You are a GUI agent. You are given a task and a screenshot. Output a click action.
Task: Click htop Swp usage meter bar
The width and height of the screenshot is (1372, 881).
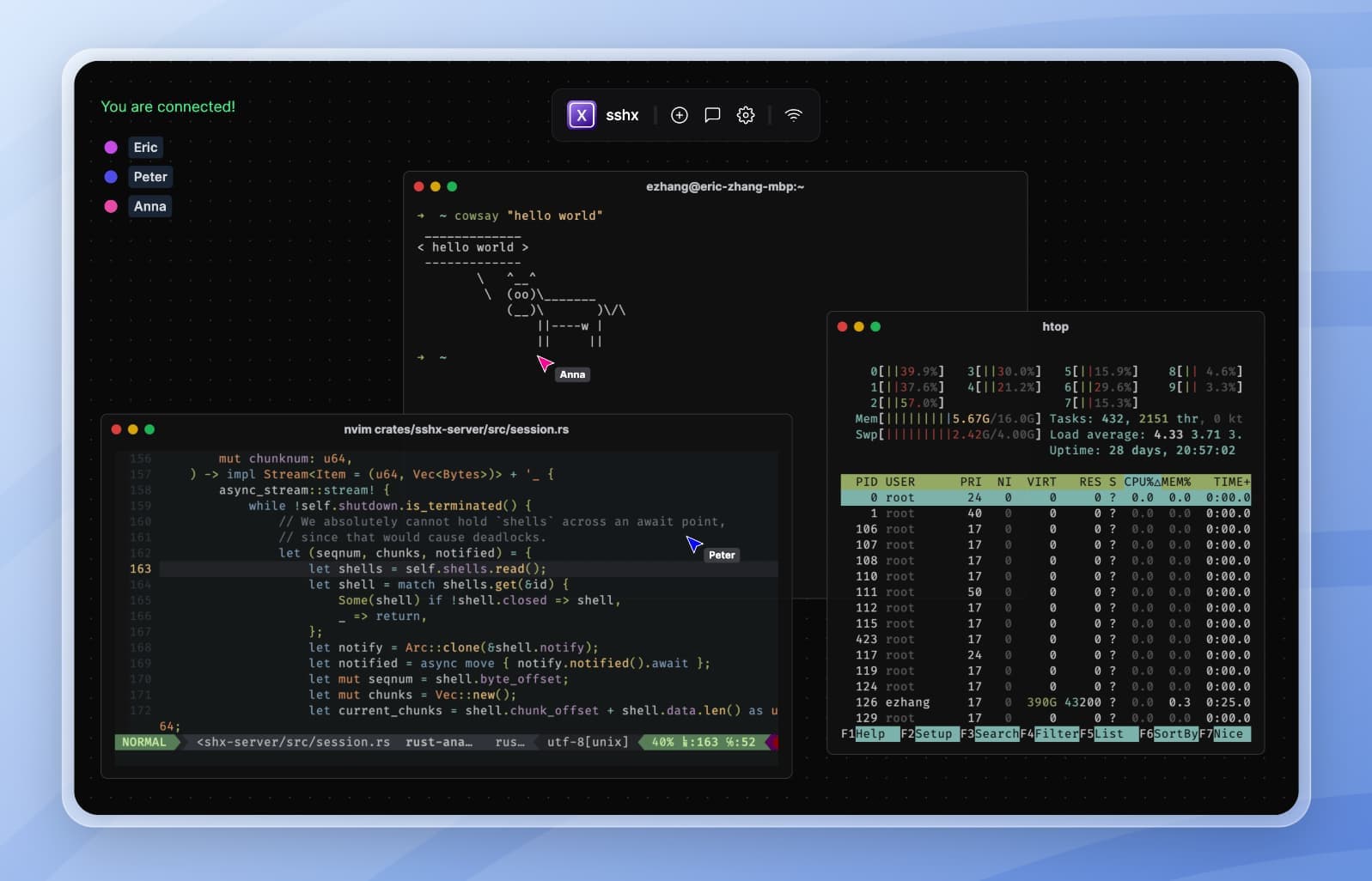point(948,434)
